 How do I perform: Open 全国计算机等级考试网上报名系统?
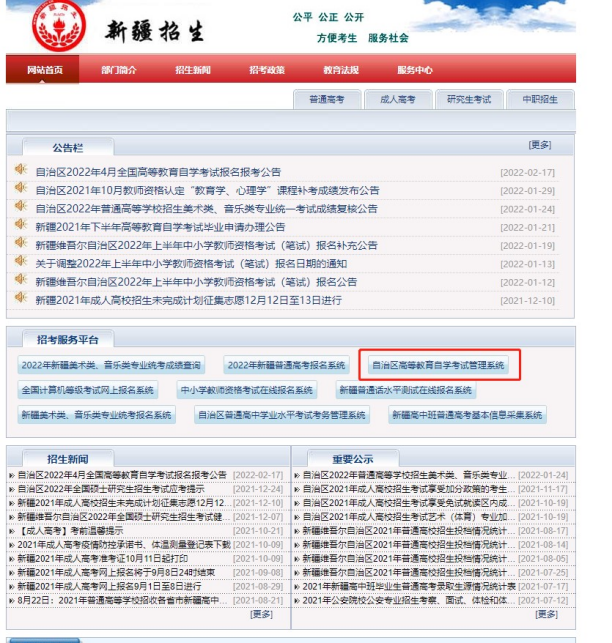[88, 390]
